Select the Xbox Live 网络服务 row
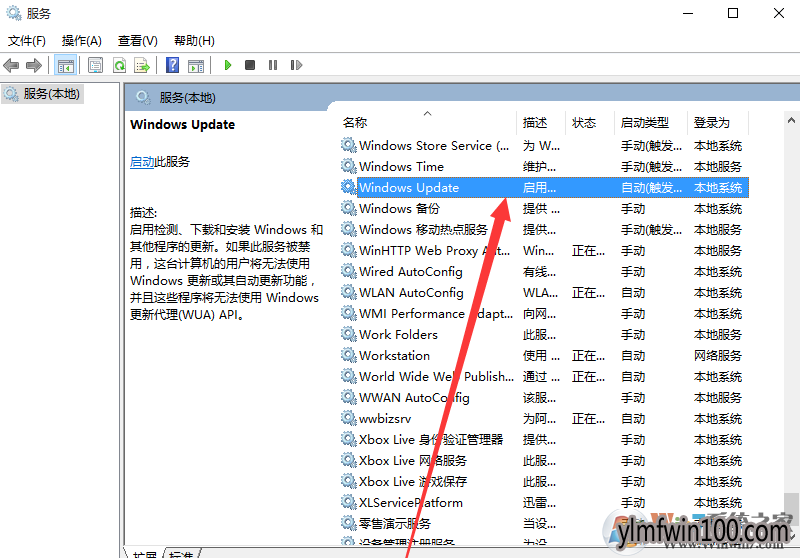Image resolution: width=800 pixels, height=558 pixels. (544, 461)
